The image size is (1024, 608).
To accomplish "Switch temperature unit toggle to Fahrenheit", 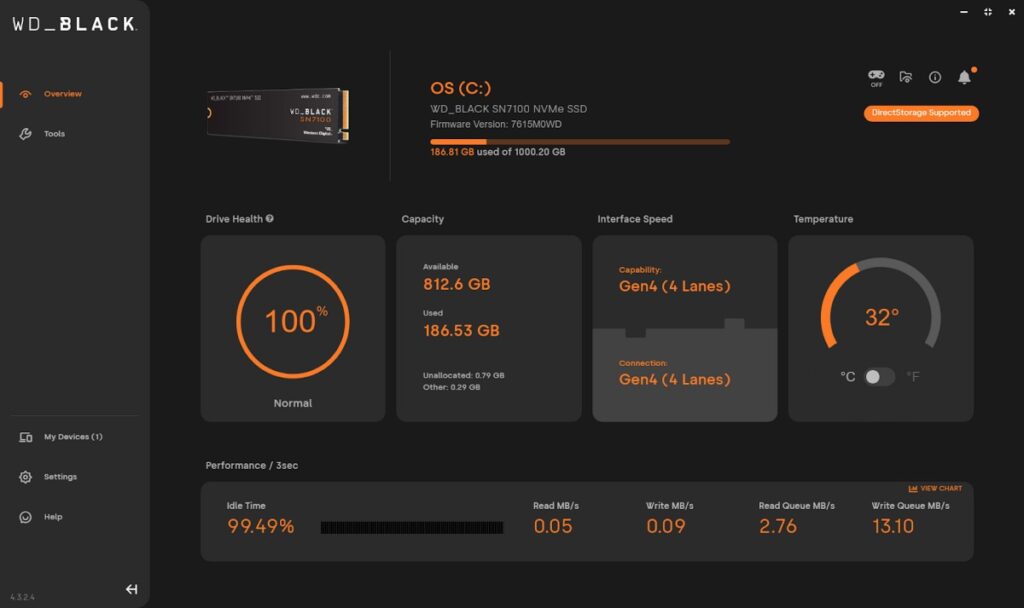I will coord(880,377).
